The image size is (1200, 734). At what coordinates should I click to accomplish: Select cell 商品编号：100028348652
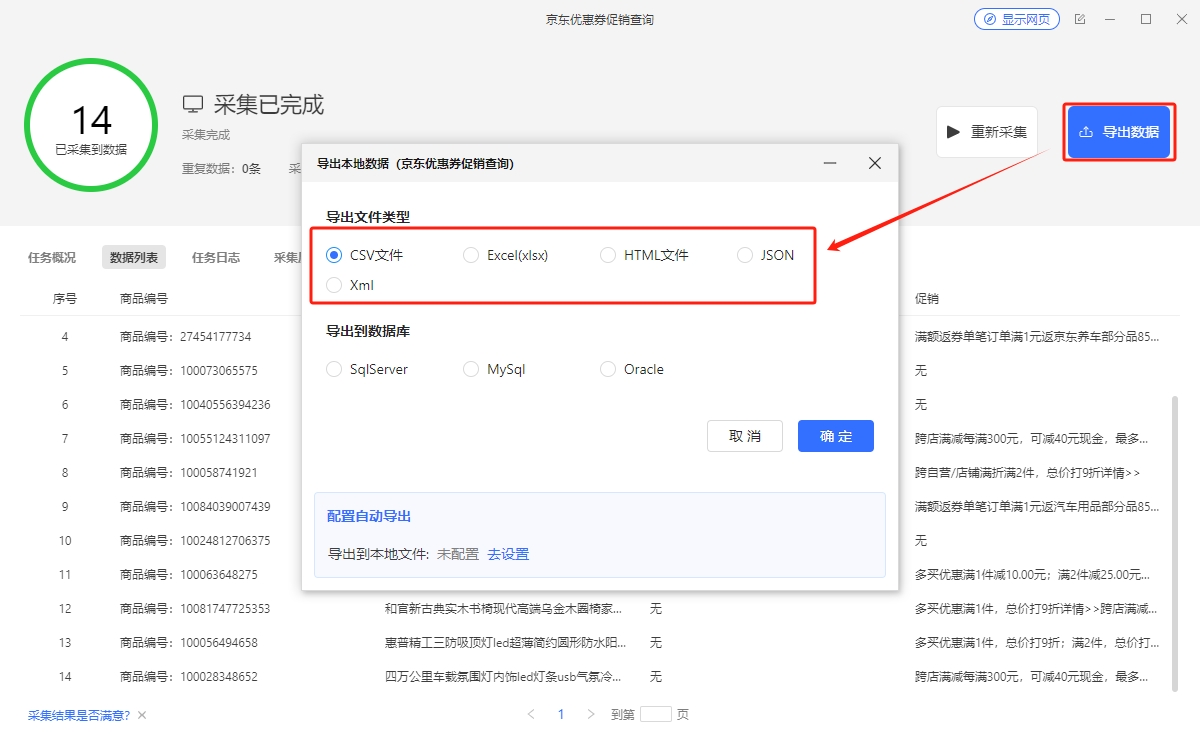pos(188,677)
